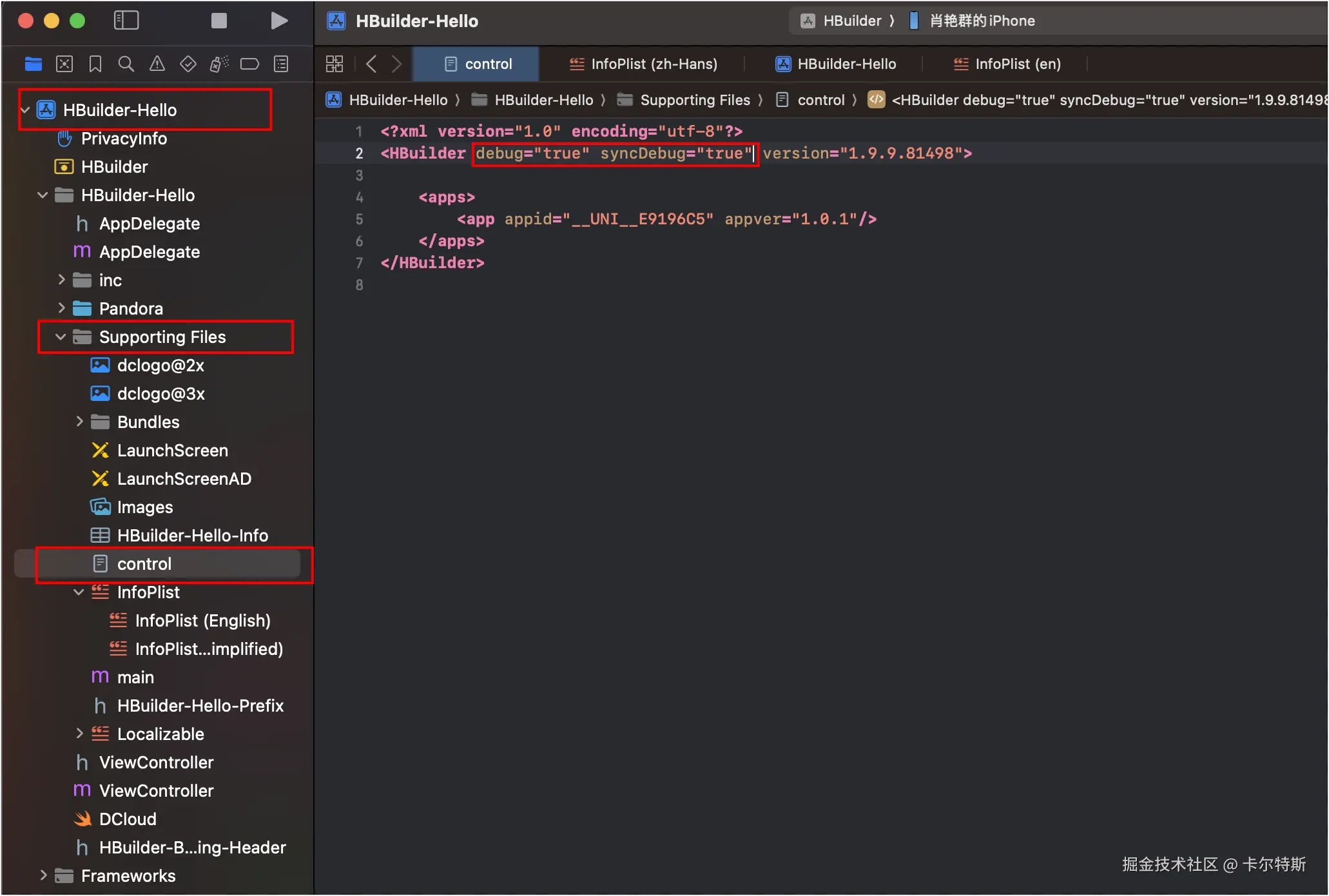Click Supporting Files in the breadcrumb bar
The height and width of the screenshot is (896, 1329).
694,100
